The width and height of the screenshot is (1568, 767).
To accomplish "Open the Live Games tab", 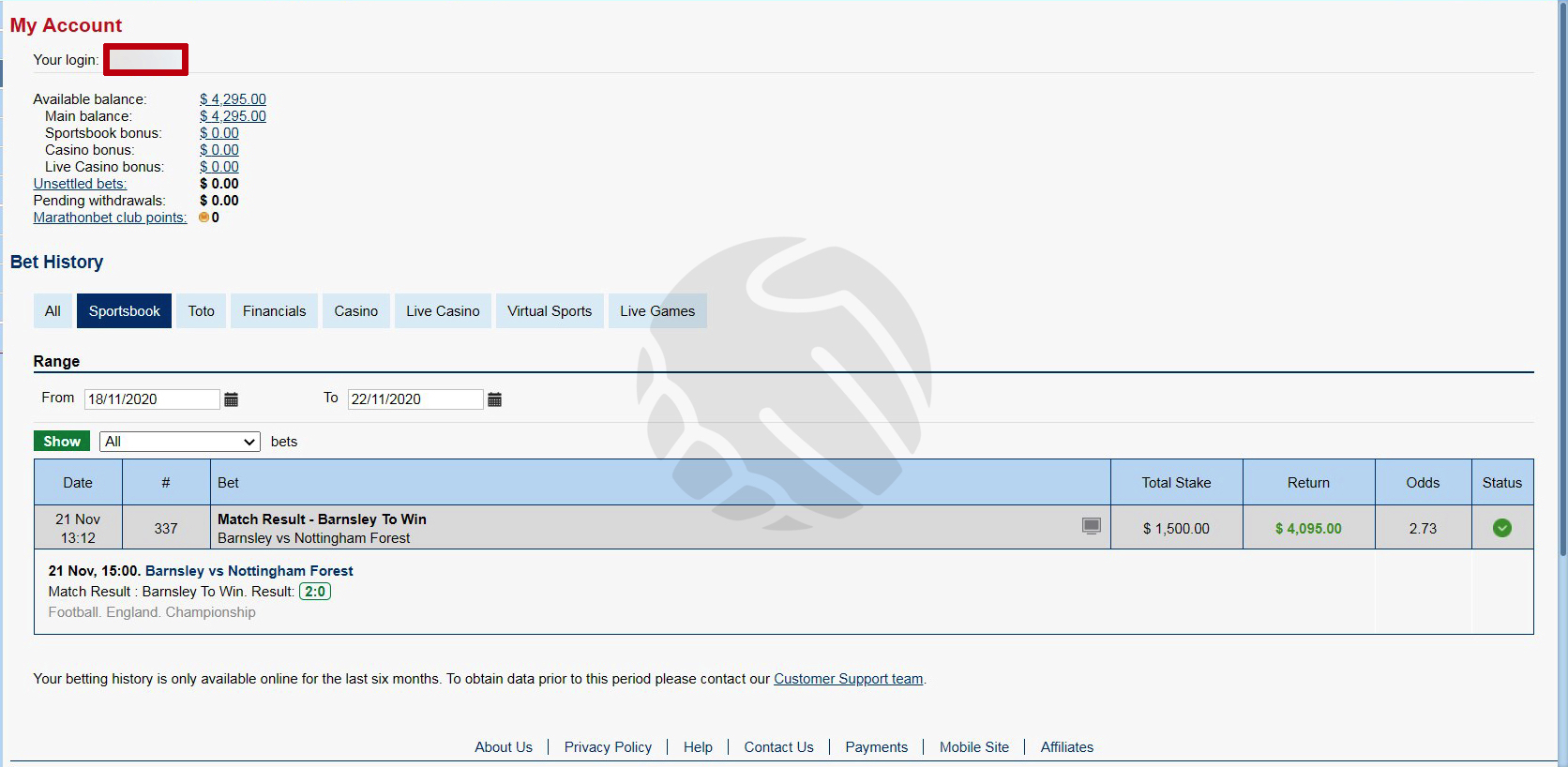I will click(x=657, y=311).
